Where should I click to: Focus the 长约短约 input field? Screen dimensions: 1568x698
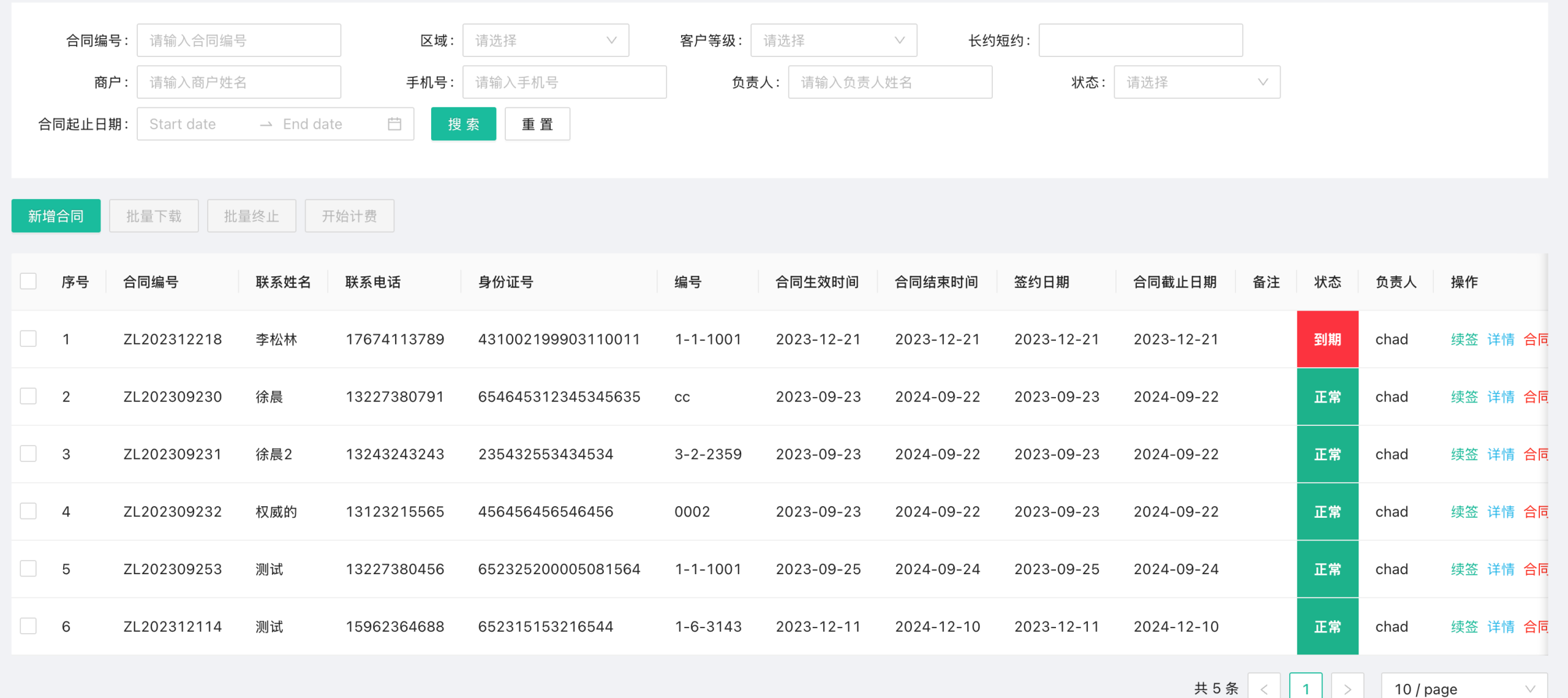tap(1140, 40)
